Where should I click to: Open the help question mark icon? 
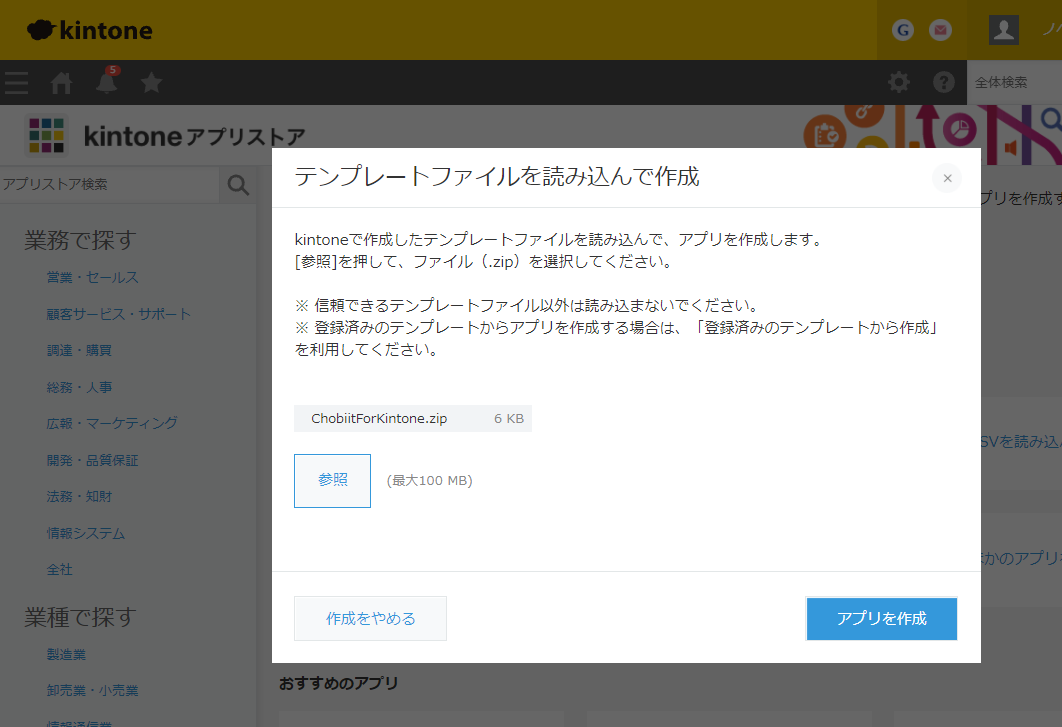coord(943,83)
